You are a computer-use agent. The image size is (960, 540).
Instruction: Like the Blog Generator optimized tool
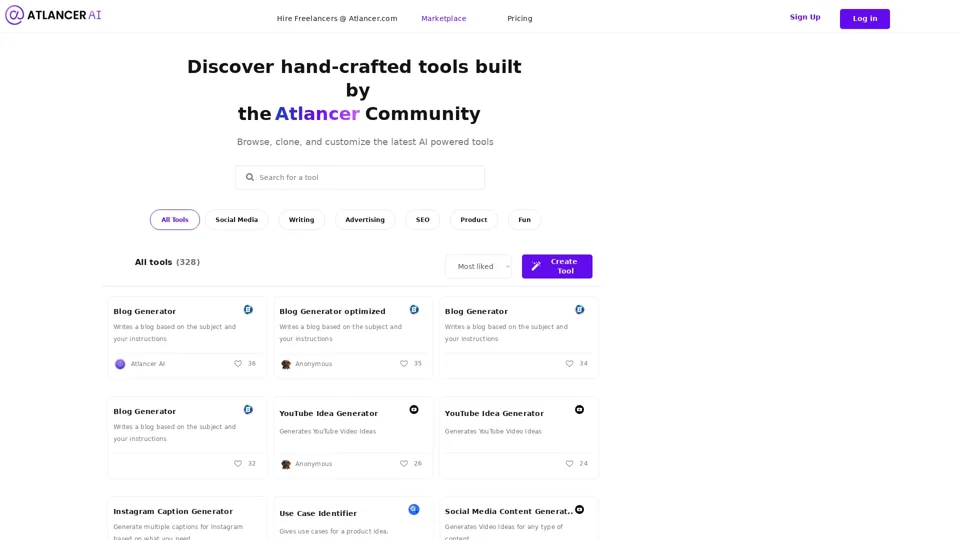[403, 364]
